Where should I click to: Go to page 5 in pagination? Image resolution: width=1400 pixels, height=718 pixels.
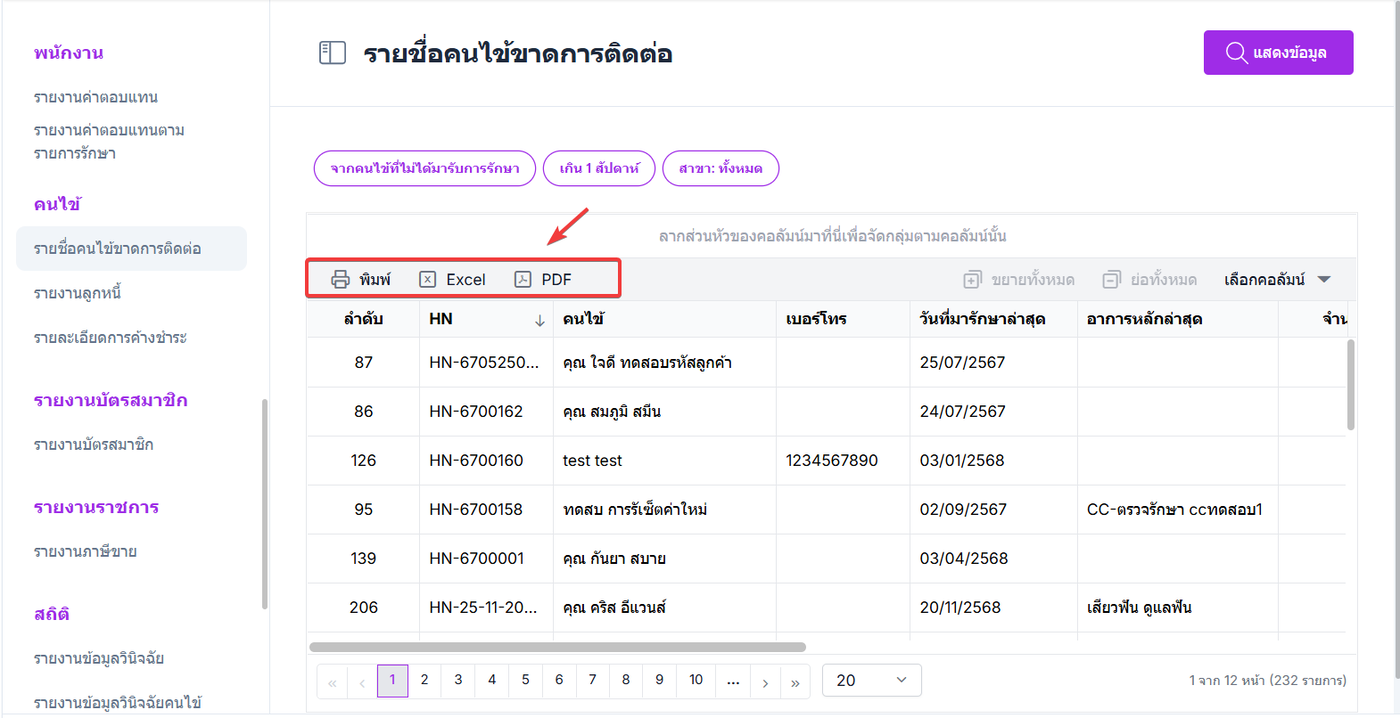point(525,680)
